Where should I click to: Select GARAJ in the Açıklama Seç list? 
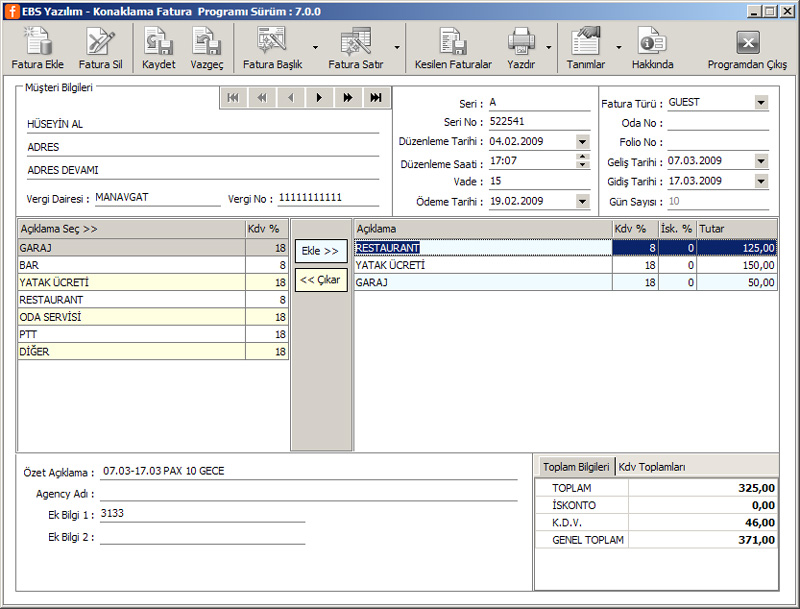pyautogui.click(x=153, y=248)
